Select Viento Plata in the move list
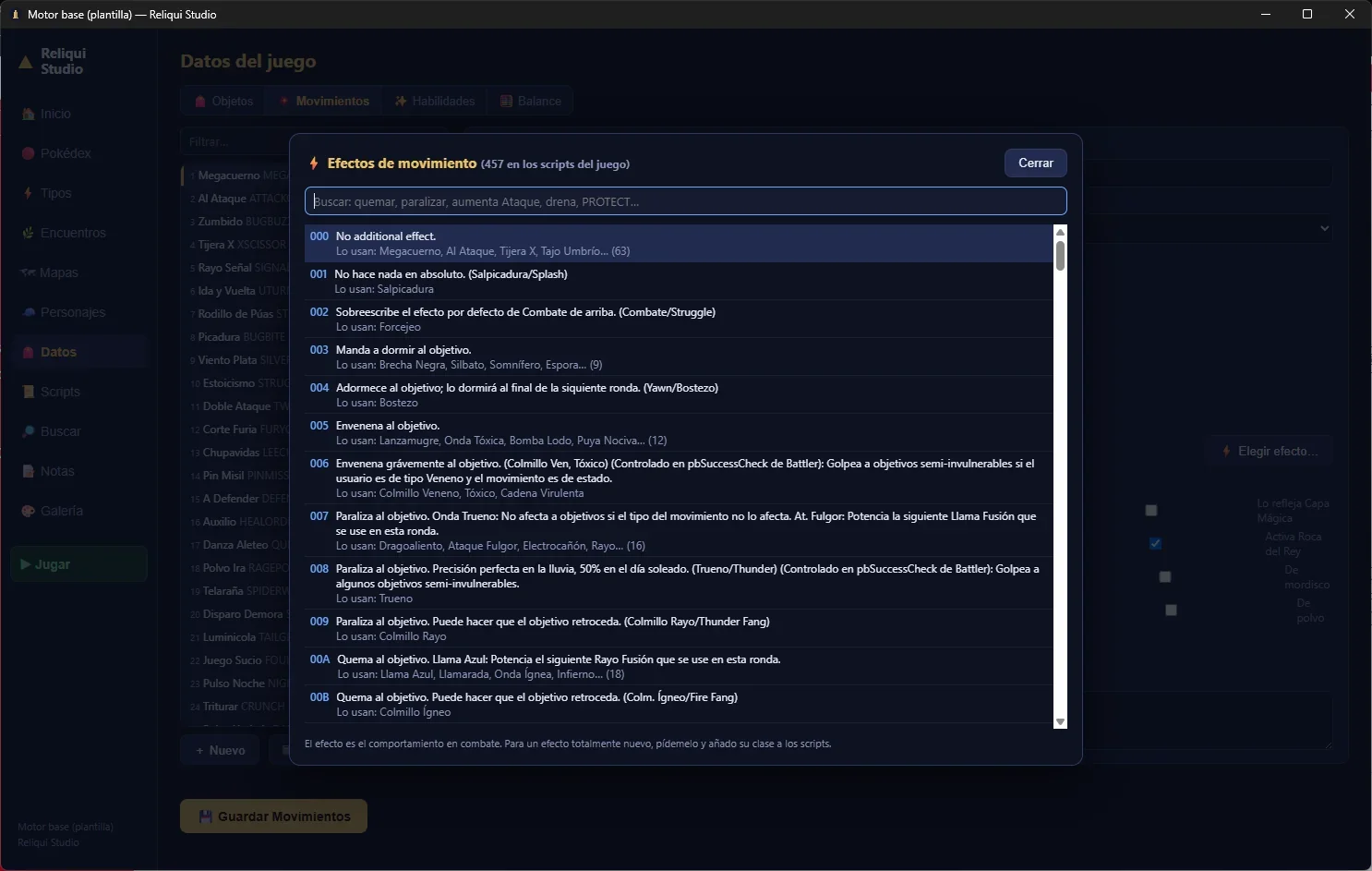Viewport: 1372px width, 871px height. (236, 360)
